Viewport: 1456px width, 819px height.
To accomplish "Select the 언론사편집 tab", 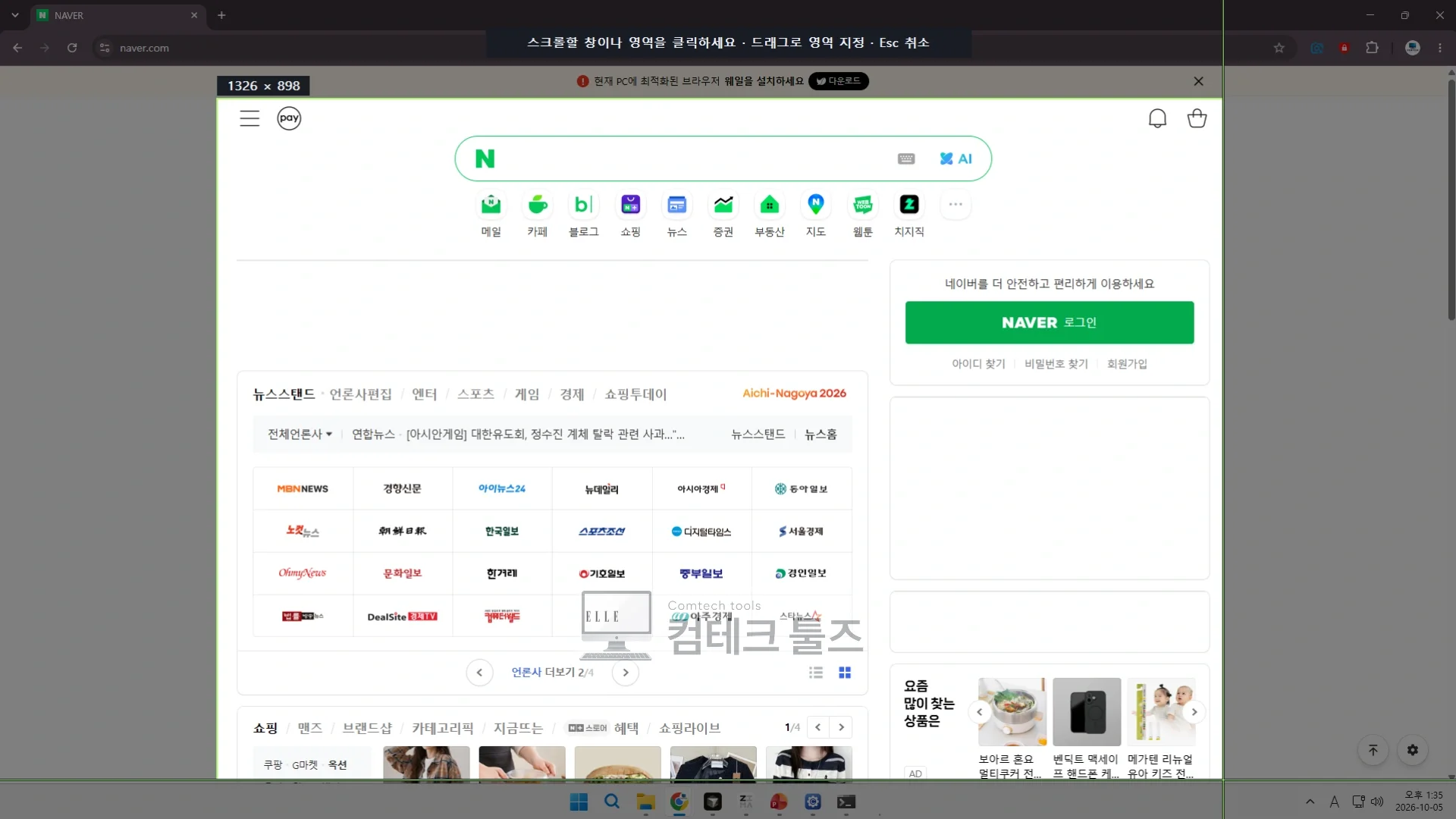I will [x=360, y=394].
